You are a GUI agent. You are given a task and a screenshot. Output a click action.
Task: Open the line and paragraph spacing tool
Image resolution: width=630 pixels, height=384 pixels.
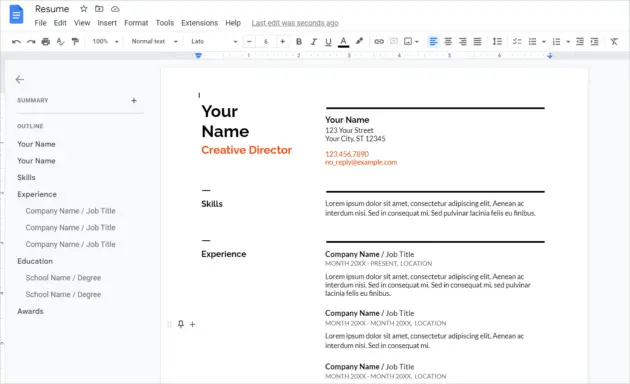[x=497, y=41]
